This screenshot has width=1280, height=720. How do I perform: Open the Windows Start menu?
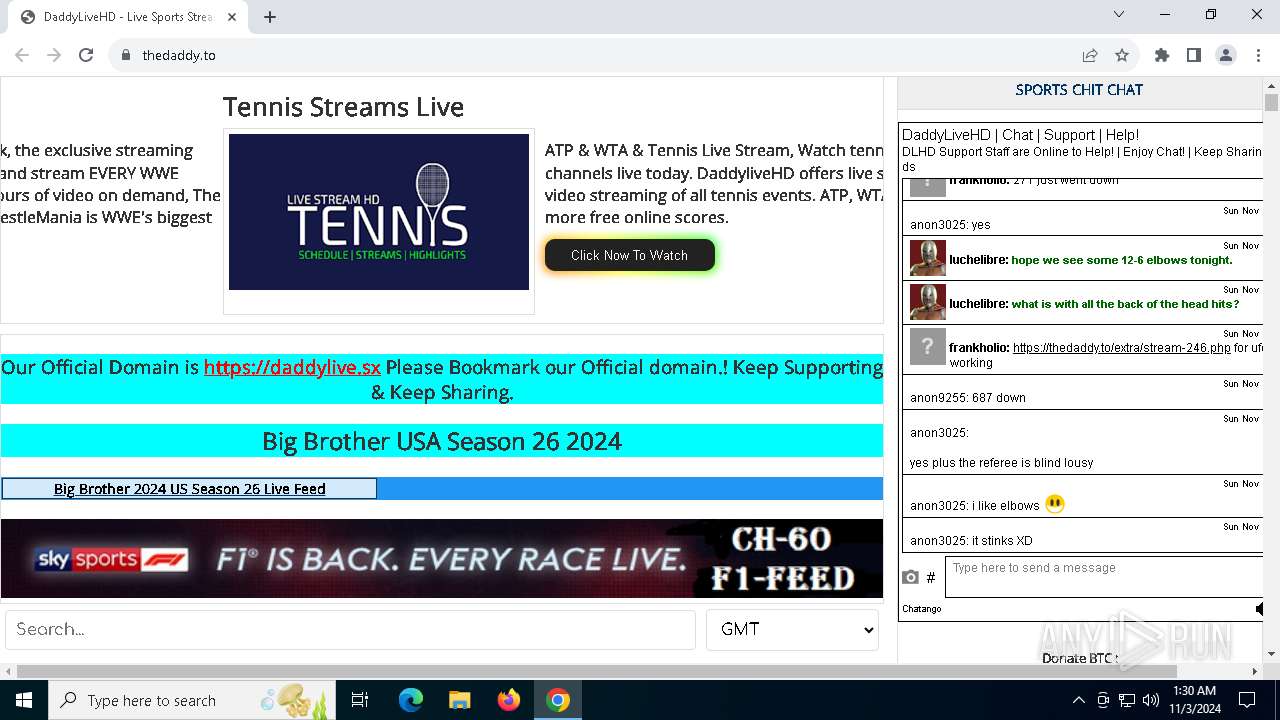tap(24, 700)
